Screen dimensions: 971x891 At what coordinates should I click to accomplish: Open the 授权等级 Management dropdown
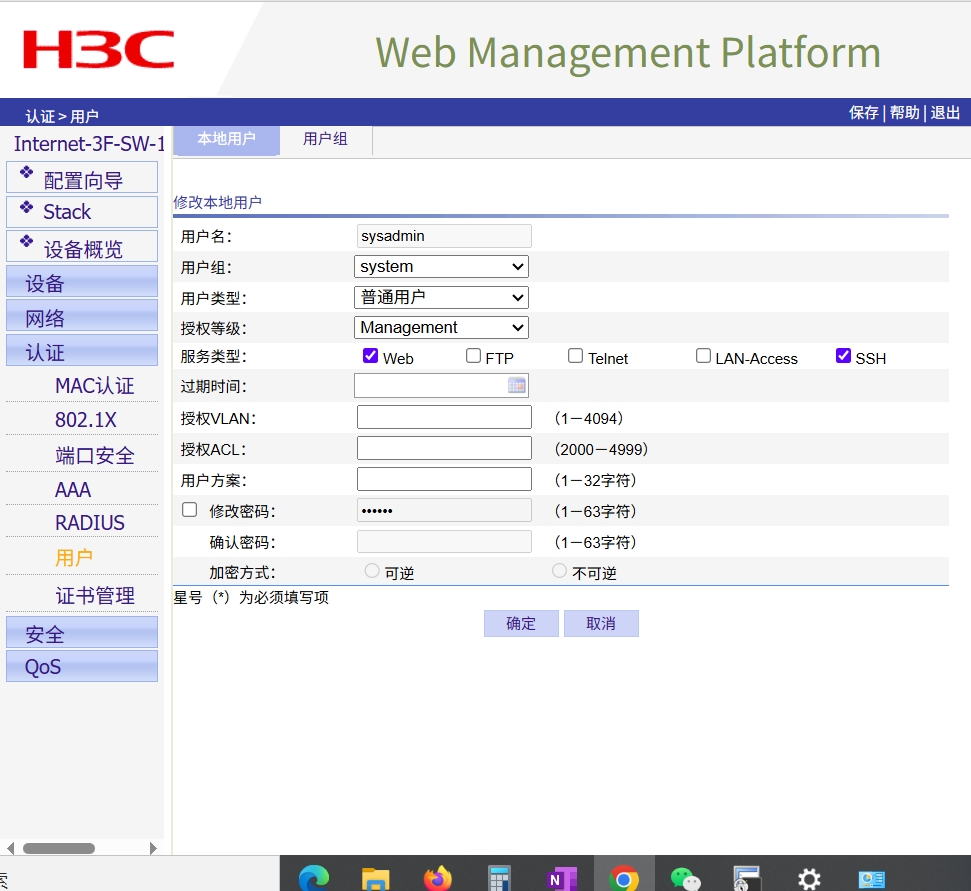click(442, 327)
